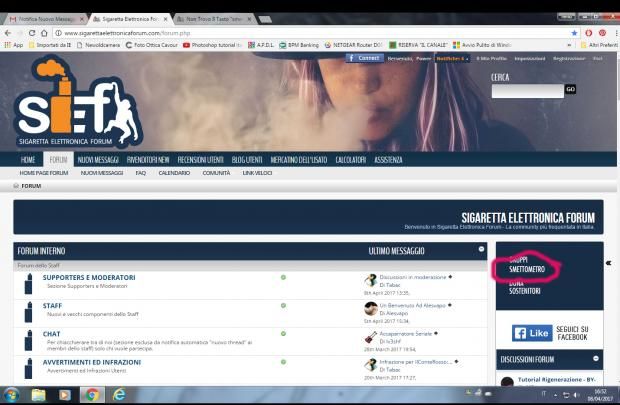Open the AVVERTIMENTI ED INFRAZIONI forum
The image size is (620, 405).
point(92,362)
